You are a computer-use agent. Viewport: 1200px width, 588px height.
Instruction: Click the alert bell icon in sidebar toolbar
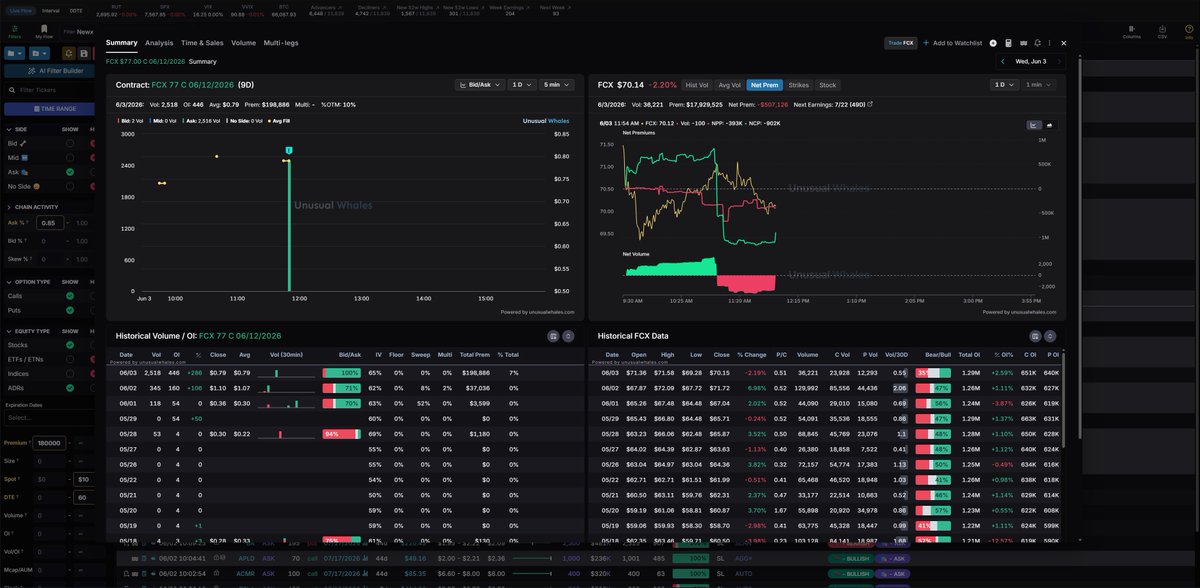coord(67,52)
